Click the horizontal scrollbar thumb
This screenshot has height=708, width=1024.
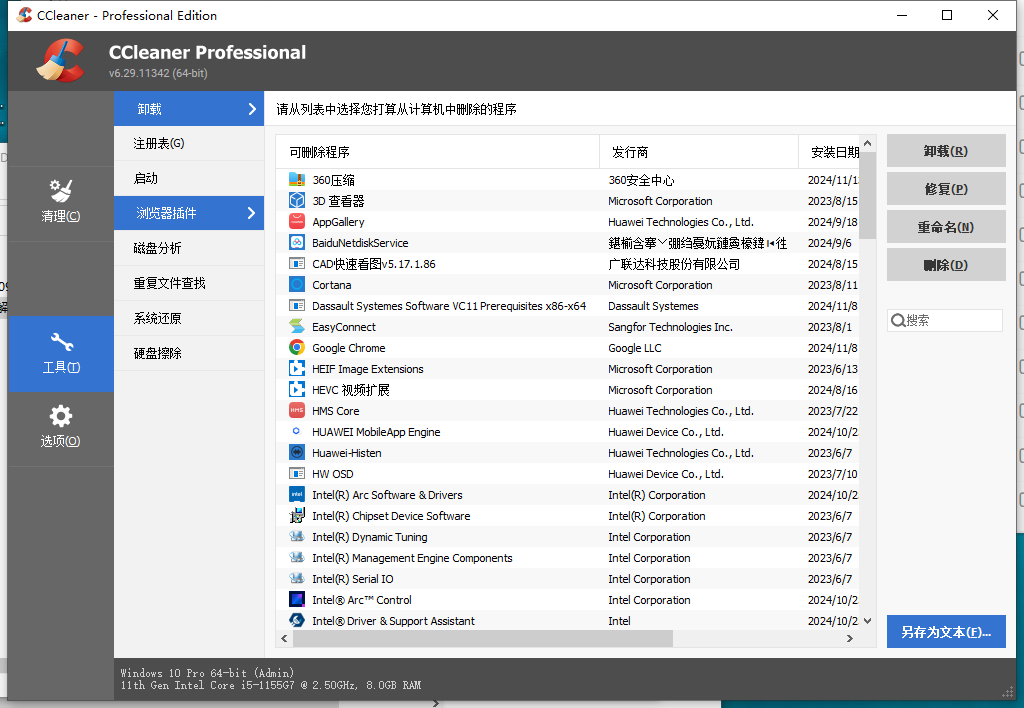(x=483, y=638)
